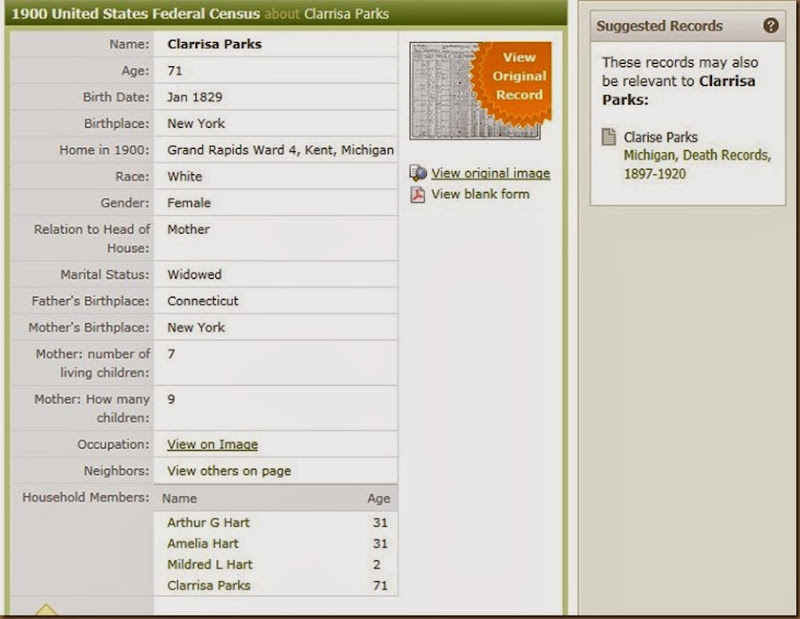Screen dimensions: 800x619
Task: Open the Suggested Records help question-mark icon
Action: [770, 26]
